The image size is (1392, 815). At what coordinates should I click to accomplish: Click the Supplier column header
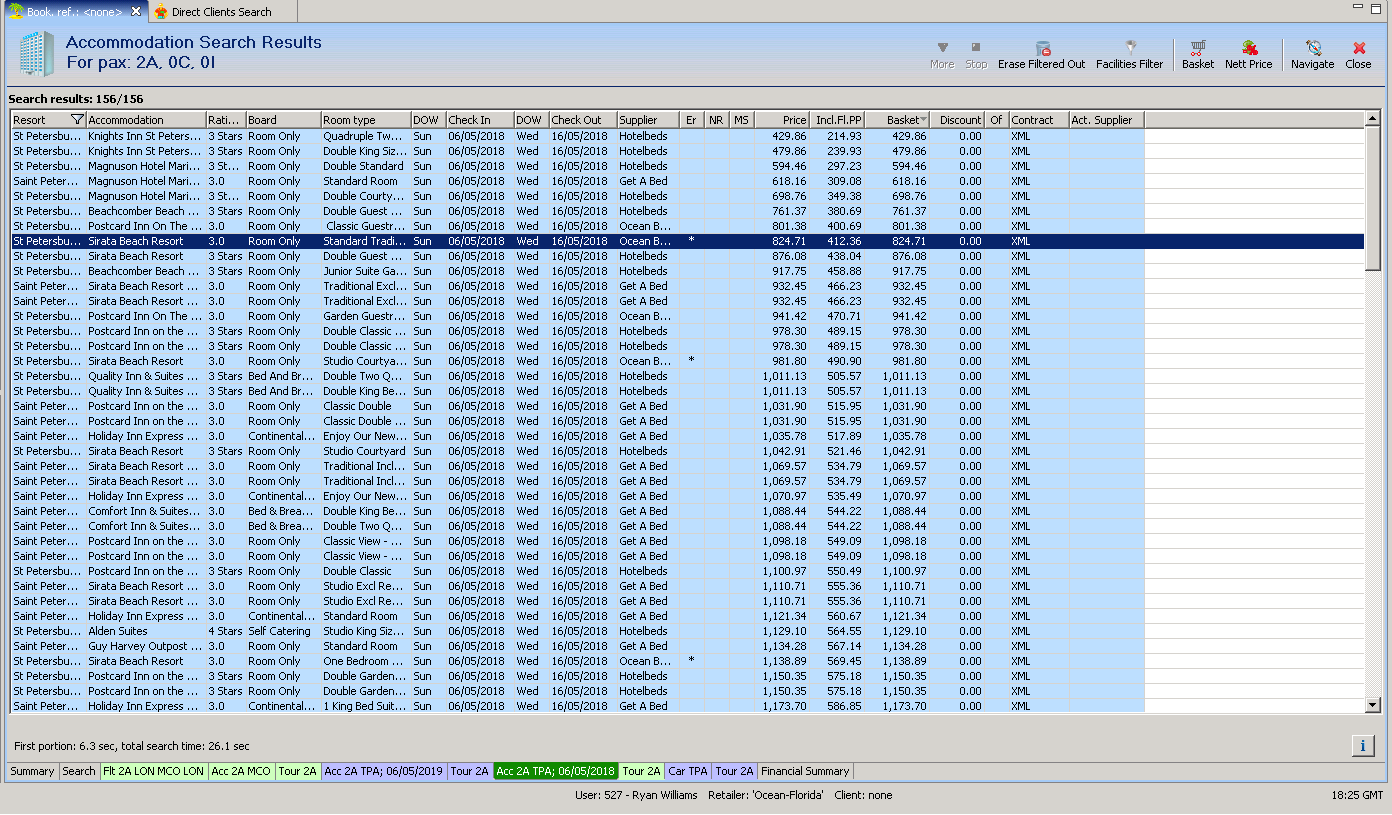click(x=647, y=120)
